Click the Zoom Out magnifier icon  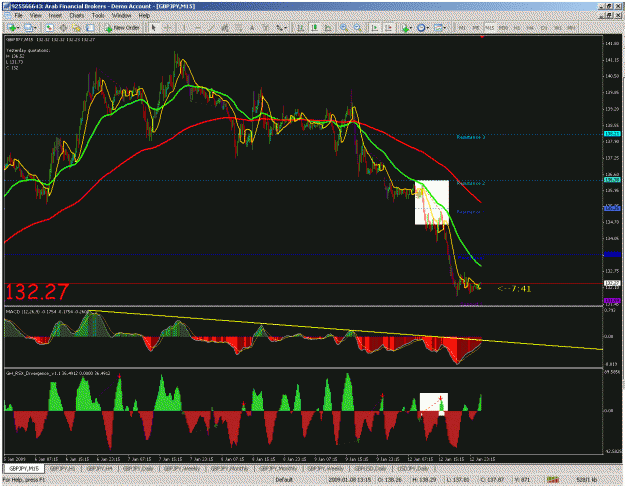coord(358,28)
